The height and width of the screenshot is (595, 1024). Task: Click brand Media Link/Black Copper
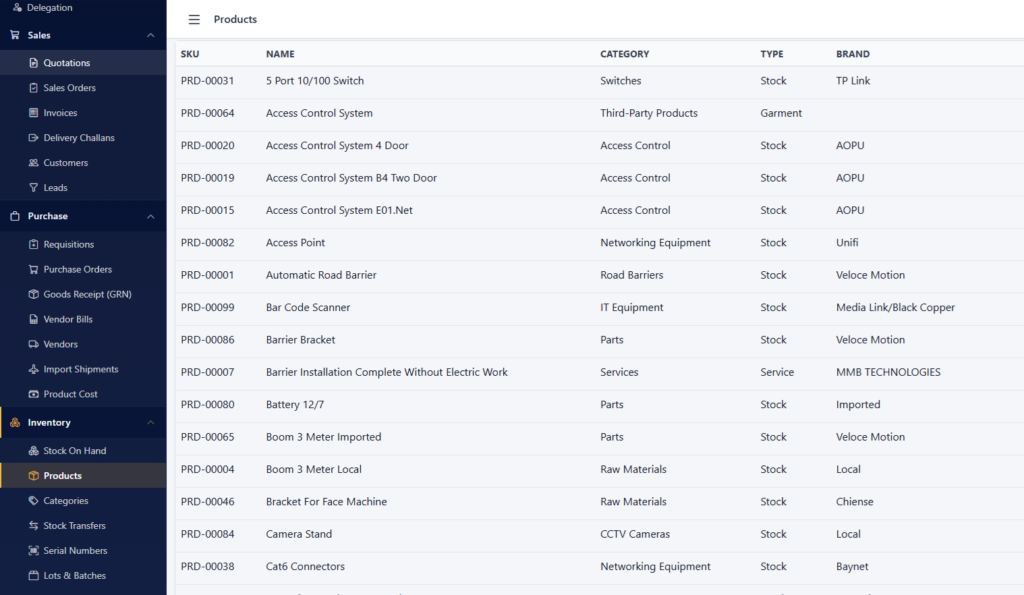(x=895, y=307)
